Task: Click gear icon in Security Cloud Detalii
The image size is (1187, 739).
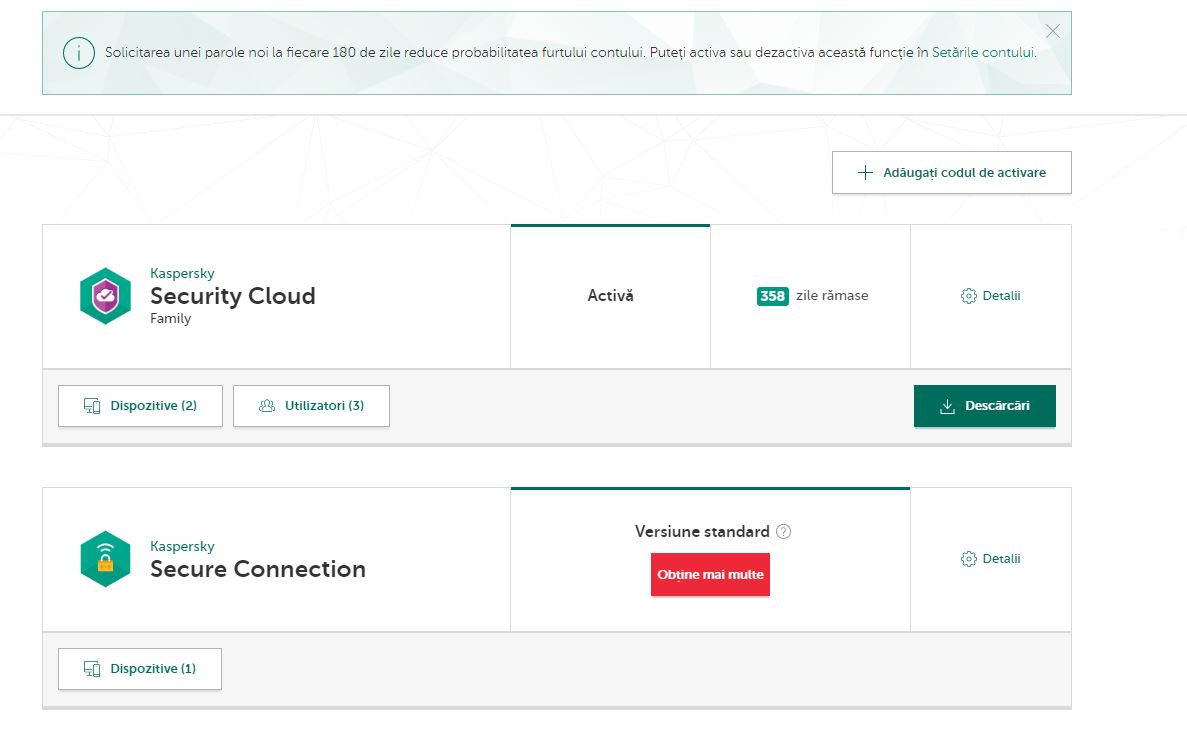Action: (x=968, y=296)
